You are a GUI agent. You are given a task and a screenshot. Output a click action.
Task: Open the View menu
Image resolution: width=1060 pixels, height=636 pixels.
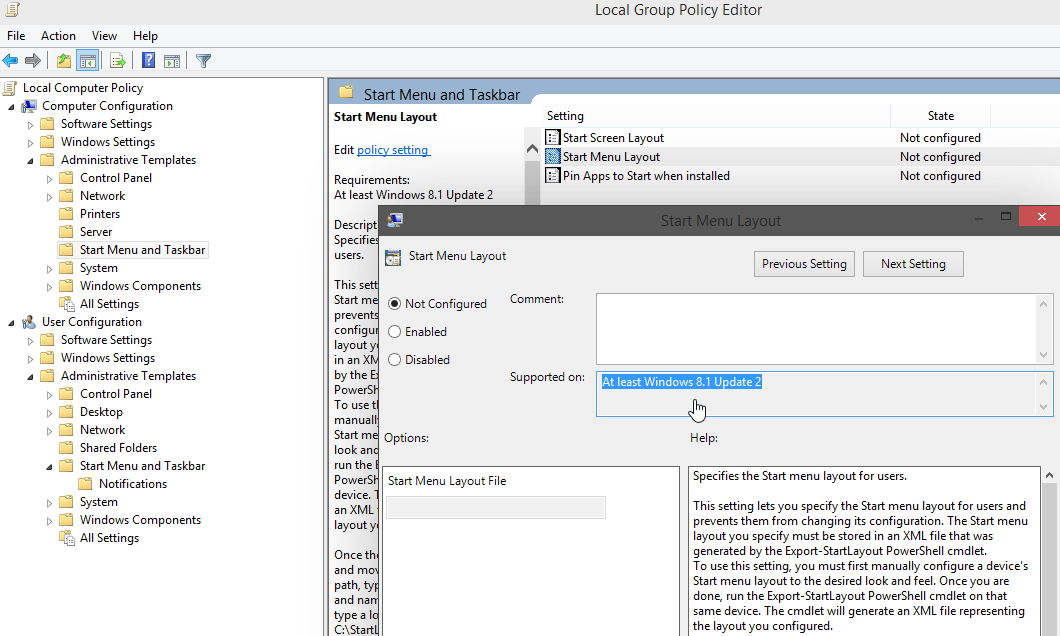[104, 36]
